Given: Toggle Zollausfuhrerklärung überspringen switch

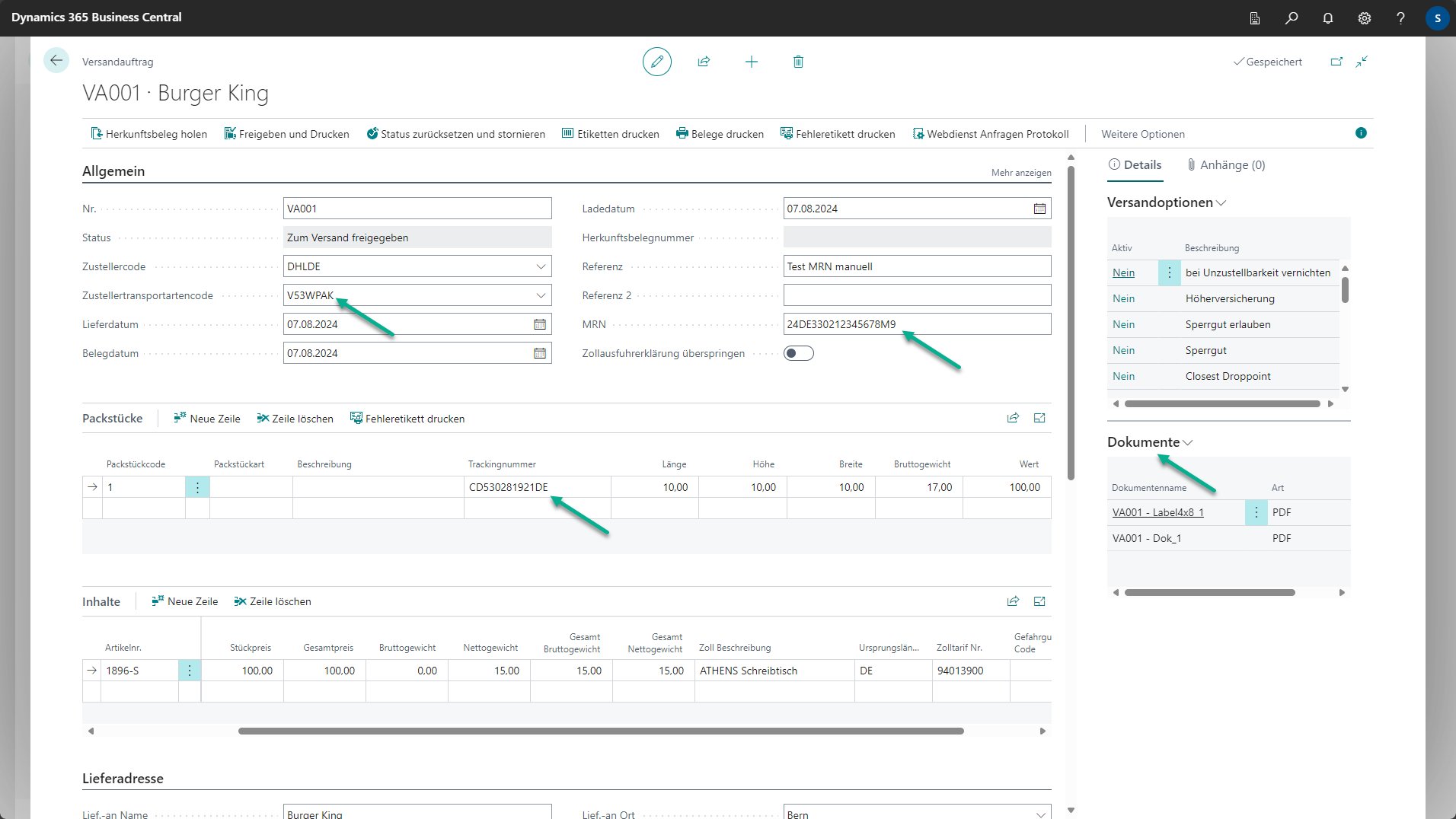Looking at the screenshot, I should pos(799,353).
